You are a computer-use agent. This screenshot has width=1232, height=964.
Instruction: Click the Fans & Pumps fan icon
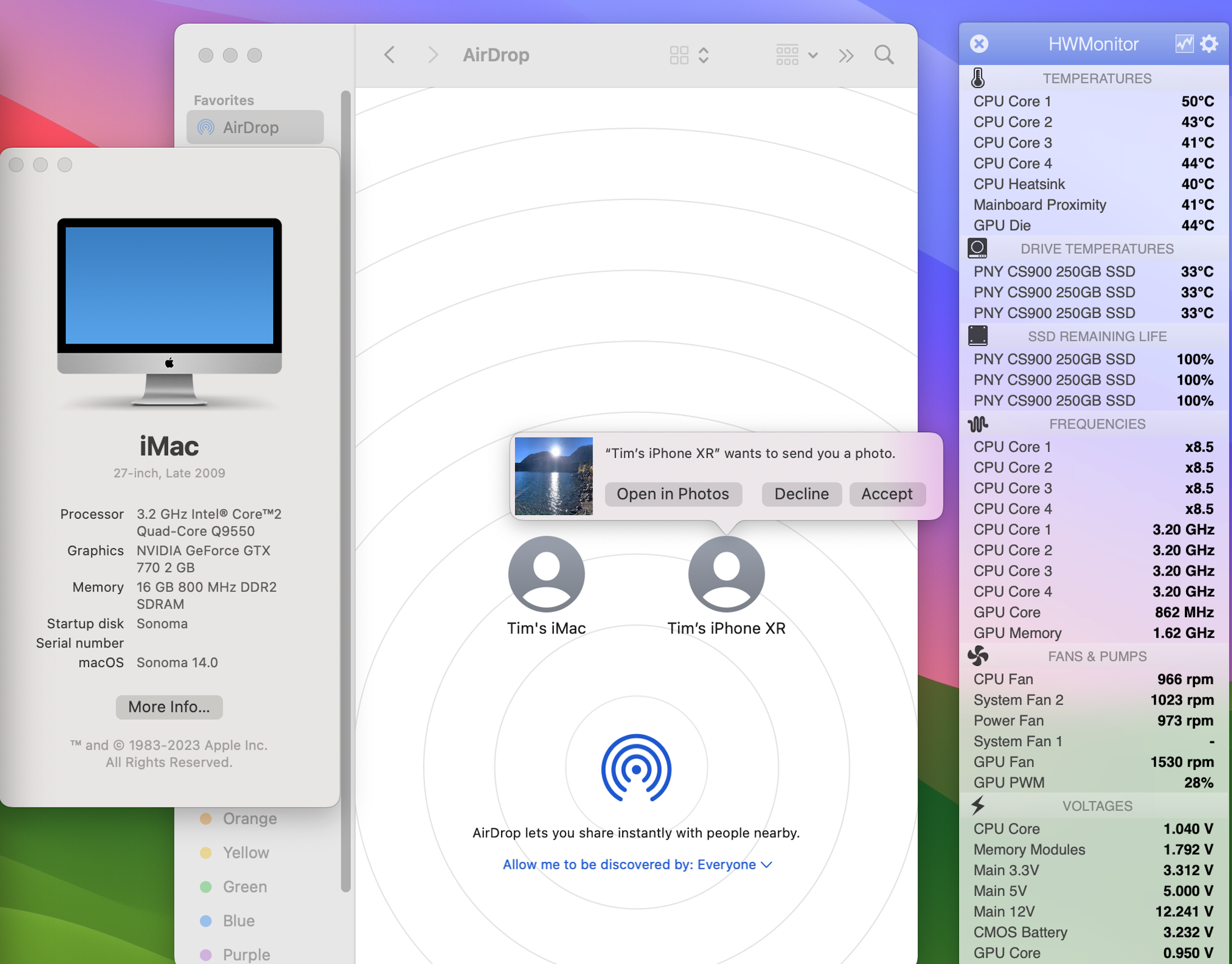coord(978,656)
